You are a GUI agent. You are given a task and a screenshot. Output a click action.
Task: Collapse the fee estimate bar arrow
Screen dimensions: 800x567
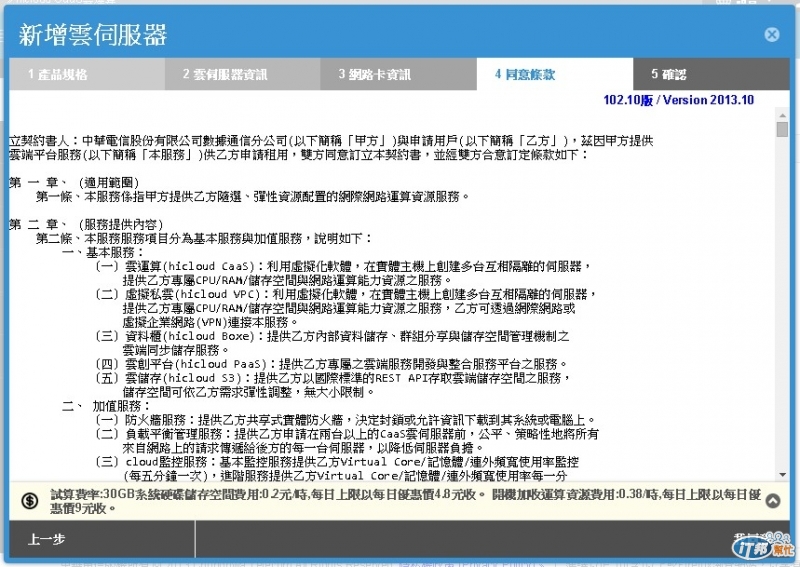click(773, 501)
